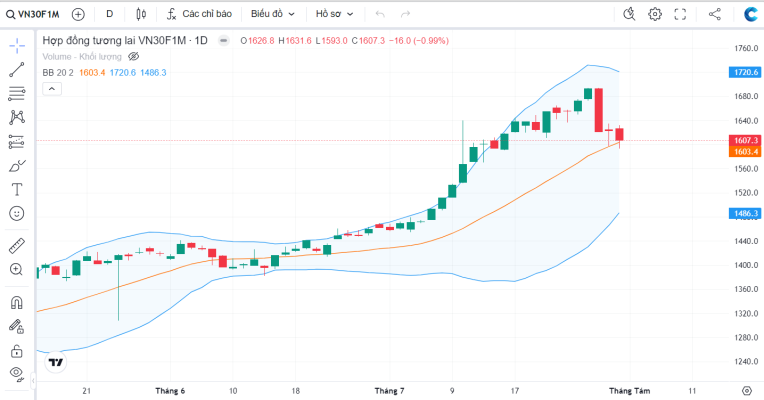Open the Các chỉ báo indicators menu
The width and height of the screenshot is (764, 400).
pyautogui.click(x=199, y=14)
